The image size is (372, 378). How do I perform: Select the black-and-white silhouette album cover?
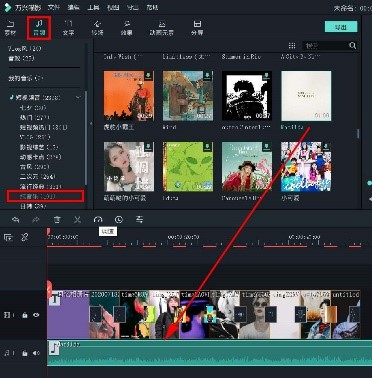click(247, 96)
